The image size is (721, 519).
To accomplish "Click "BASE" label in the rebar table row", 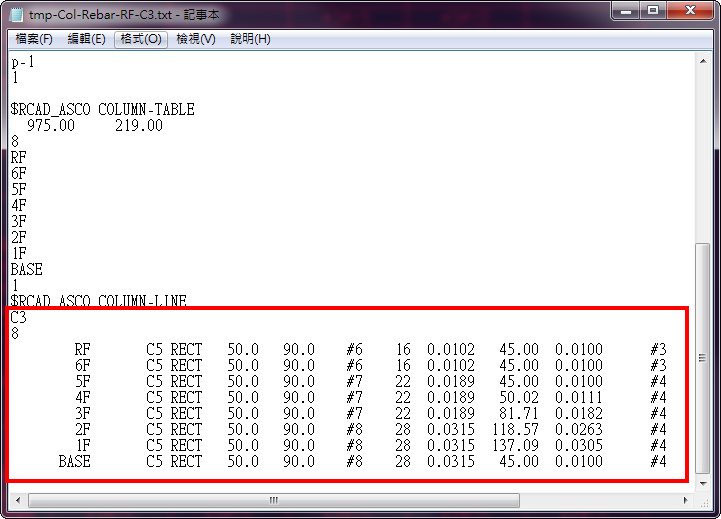I will tap(74, 461).
